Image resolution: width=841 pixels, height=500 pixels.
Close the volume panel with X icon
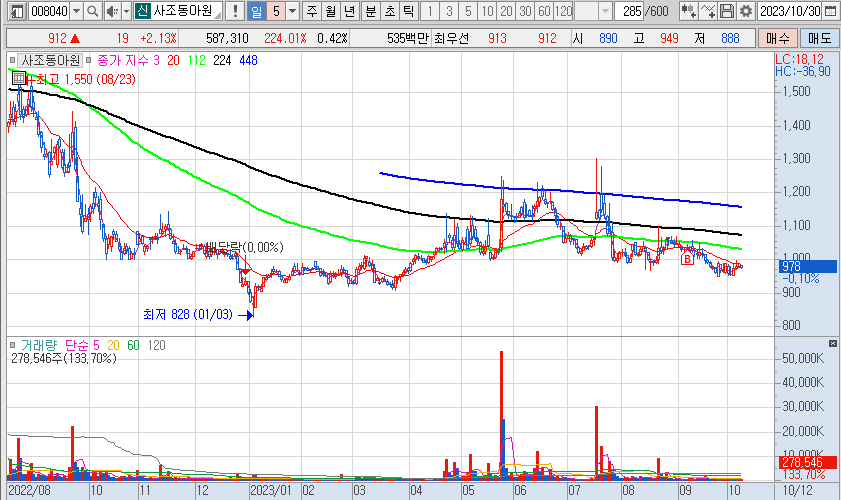click(x=832, y=343)
